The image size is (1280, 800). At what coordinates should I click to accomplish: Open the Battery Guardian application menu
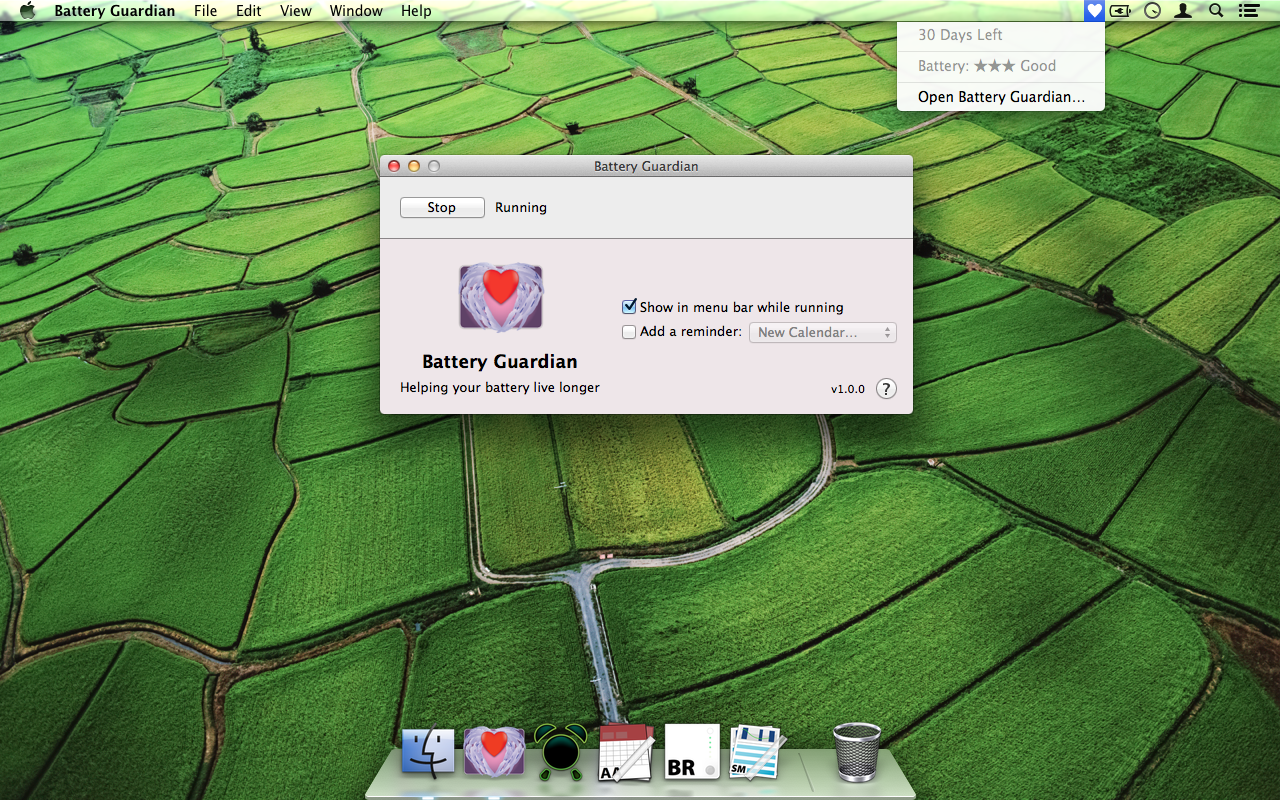(115, 11)
